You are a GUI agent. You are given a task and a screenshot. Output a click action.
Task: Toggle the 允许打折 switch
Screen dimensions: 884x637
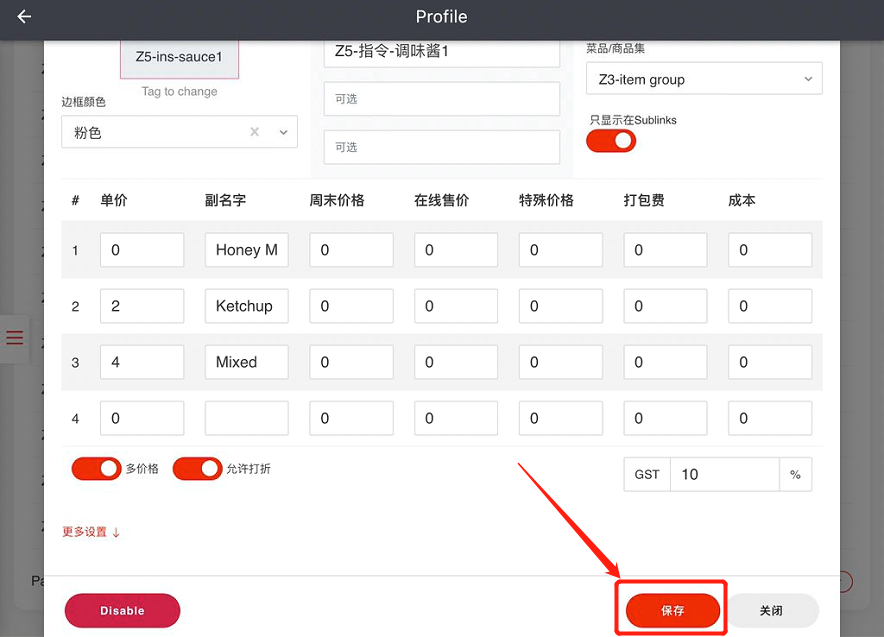click(x=197, y=468)
